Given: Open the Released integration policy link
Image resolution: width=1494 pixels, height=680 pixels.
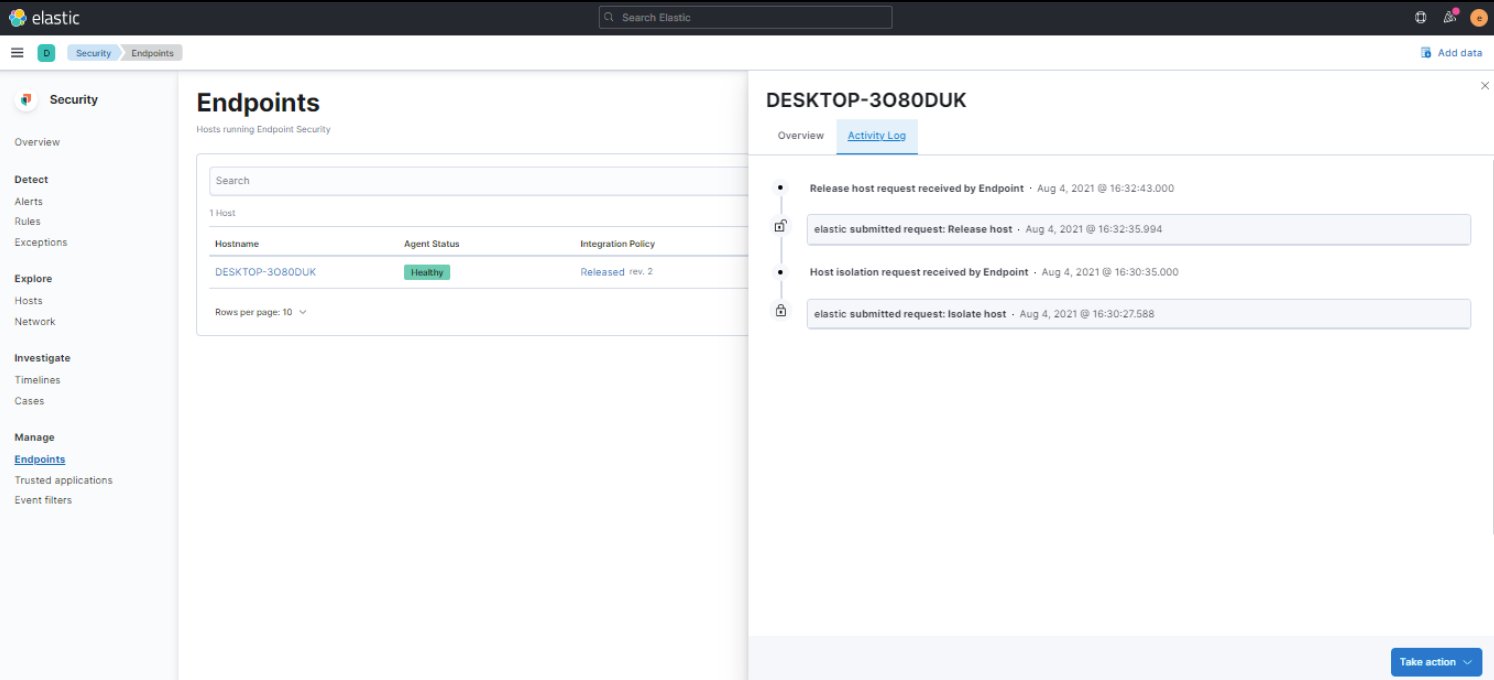Looking at the screenshot, I should [x=602, y=271].
